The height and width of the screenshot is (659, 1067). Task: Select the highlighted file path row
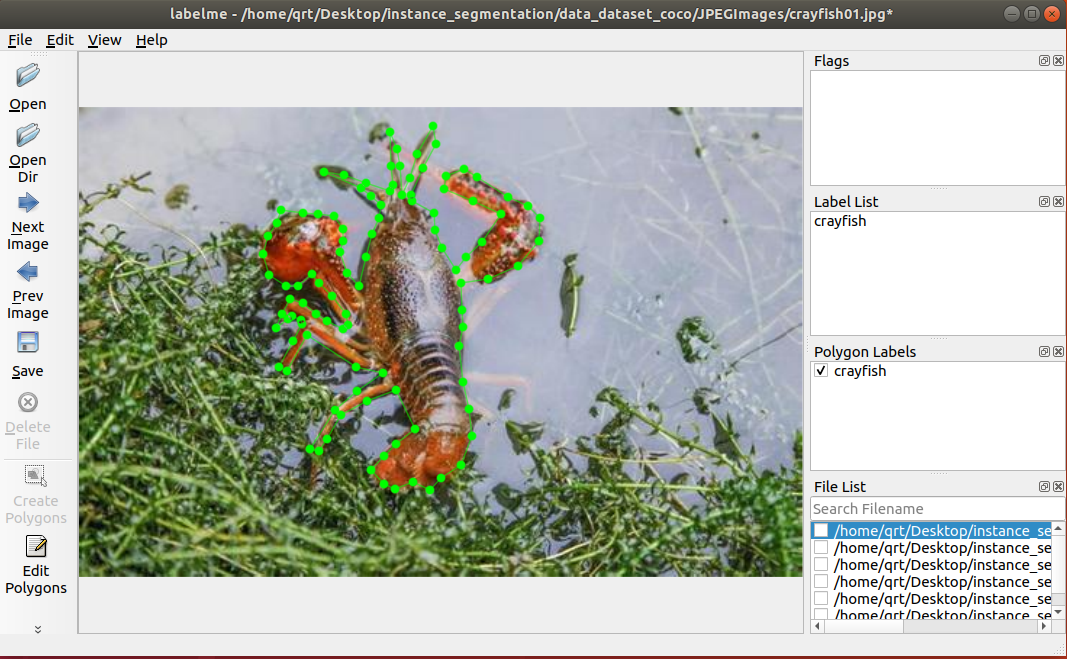point(931,530)
